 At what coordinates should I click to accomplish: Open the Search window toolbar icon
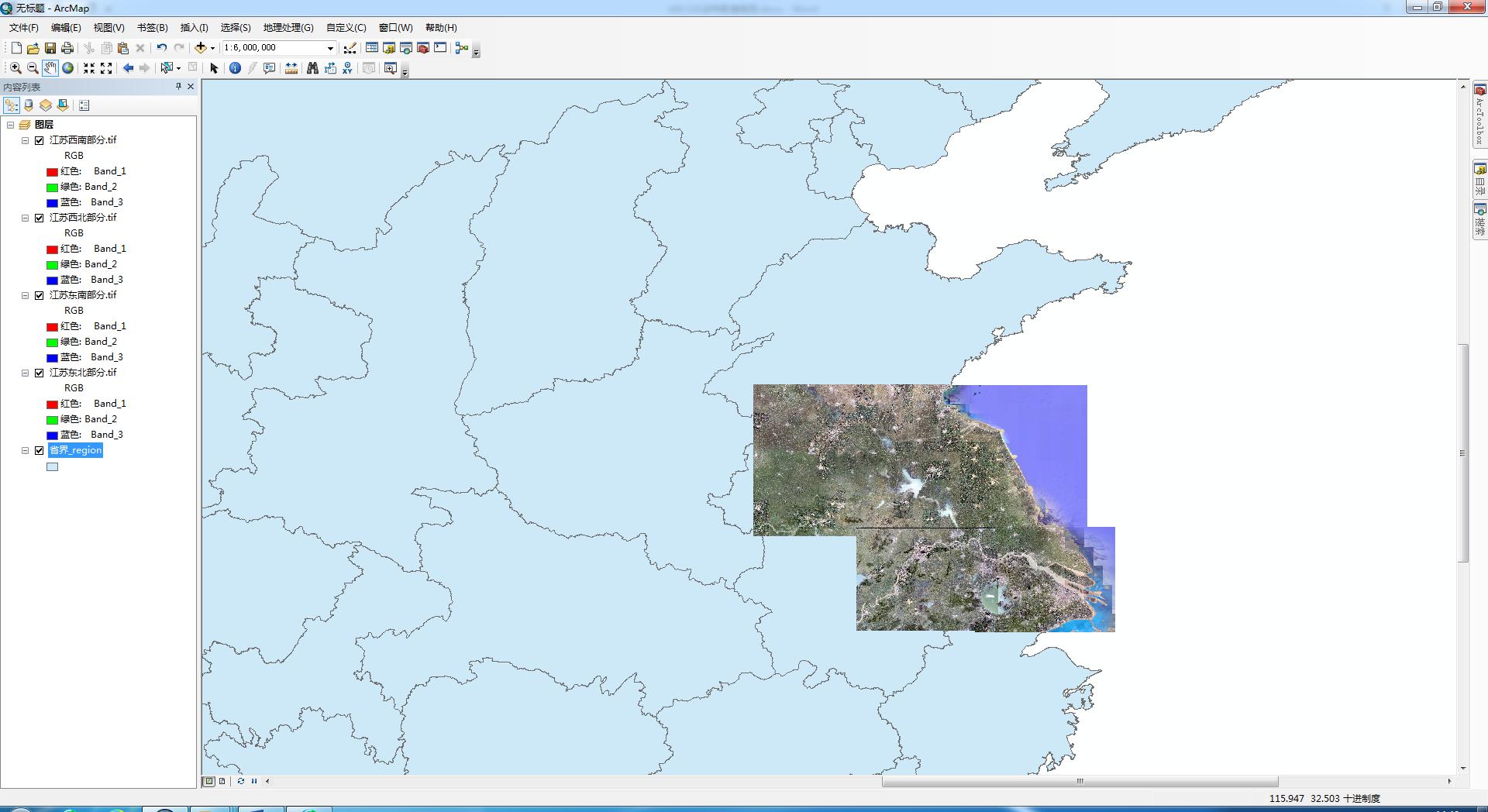click(406, 48)
